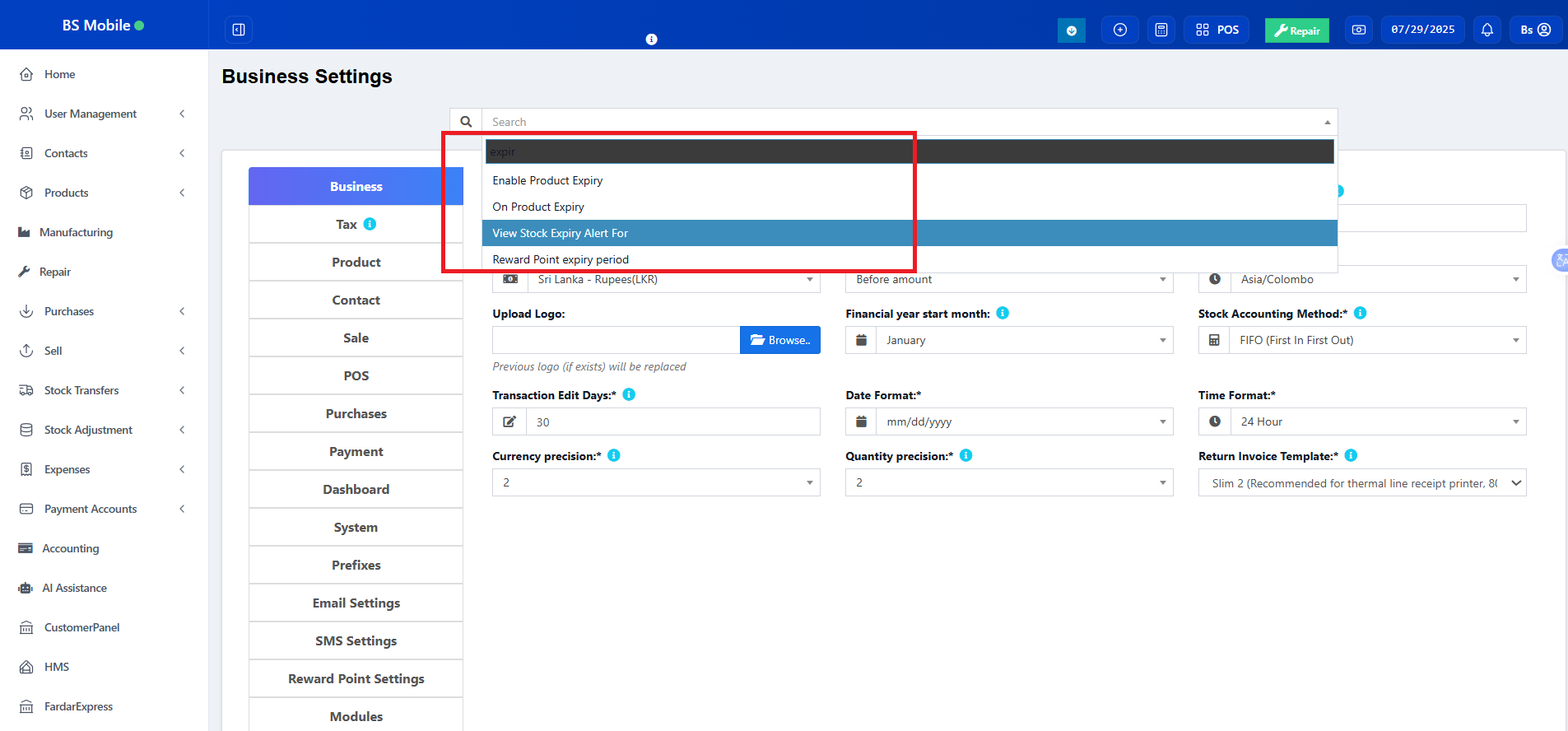Switch to the Email Settings tab
The height and width of the screenshot is (731, 1568).
(x=356, y=603)
